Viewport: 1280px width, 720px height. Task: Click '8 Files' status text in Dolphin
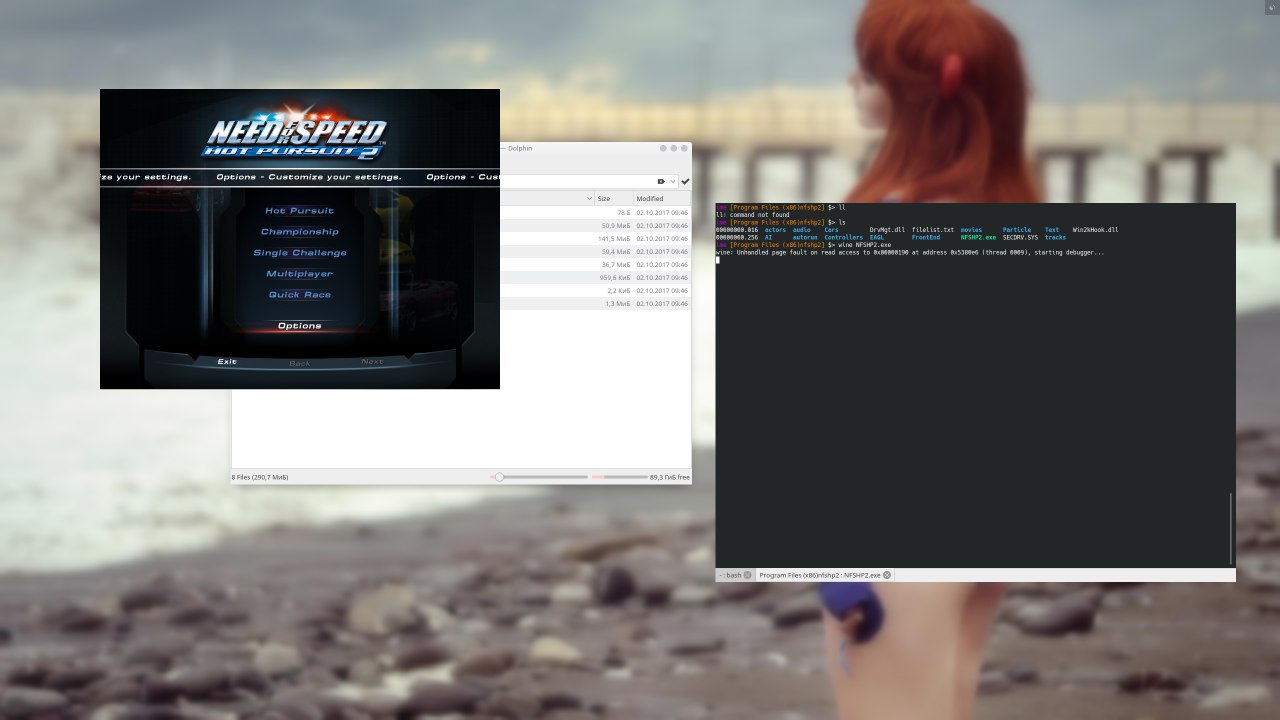click(260, 478)
